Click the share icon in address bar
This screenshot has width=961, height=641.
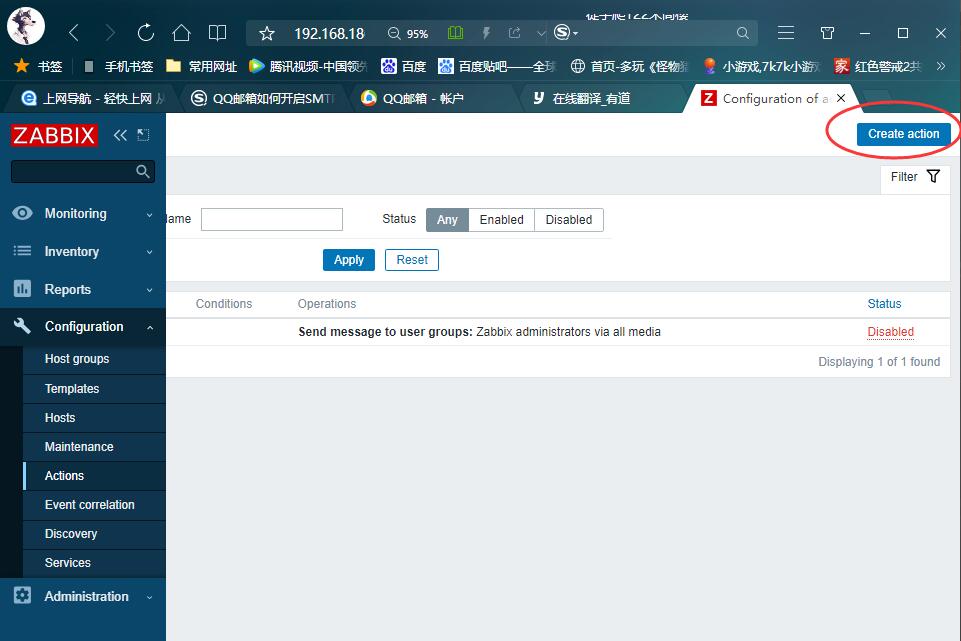click(514, 32)
